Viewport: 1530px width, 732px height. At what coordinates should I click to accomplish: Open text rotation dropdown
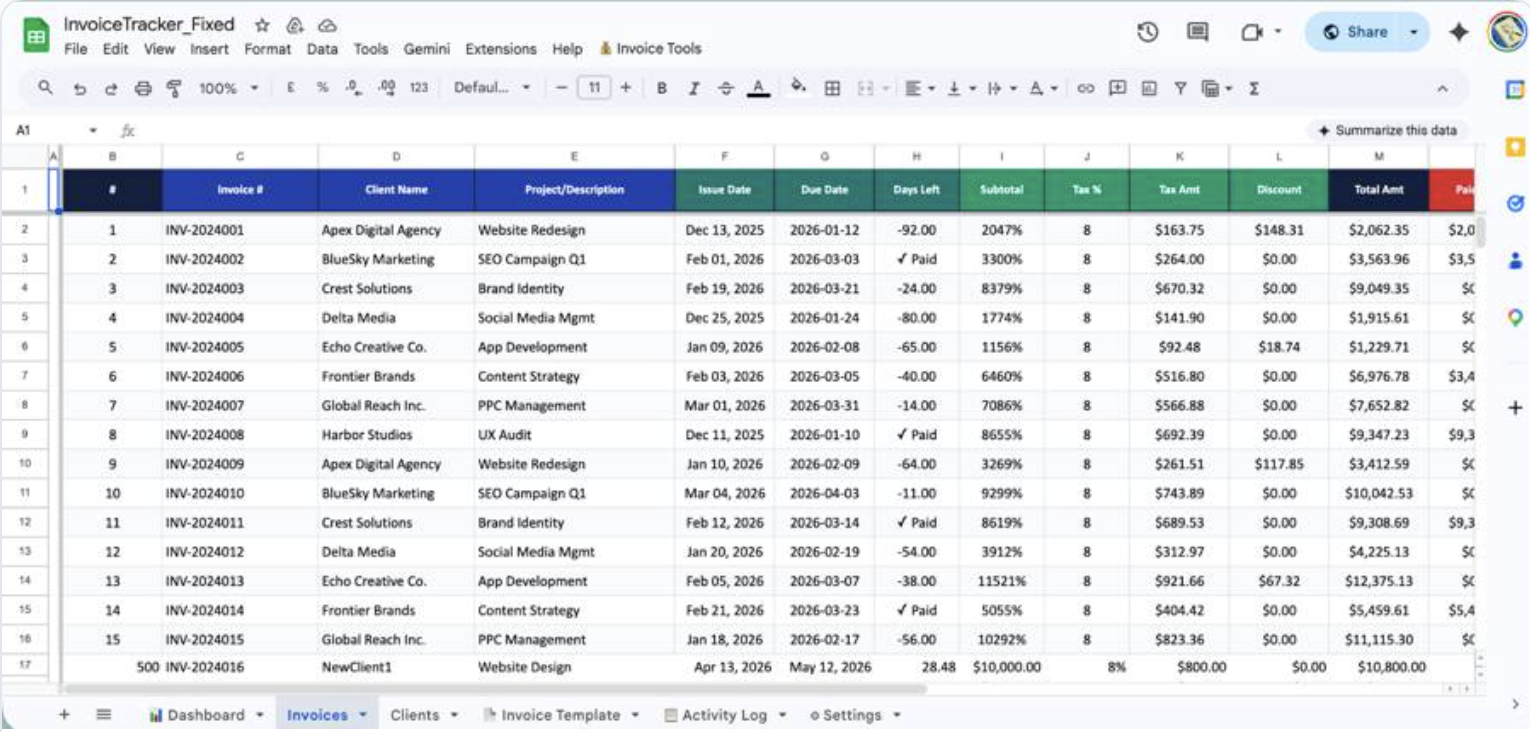pyautogui.click(x=1043, y=88)
